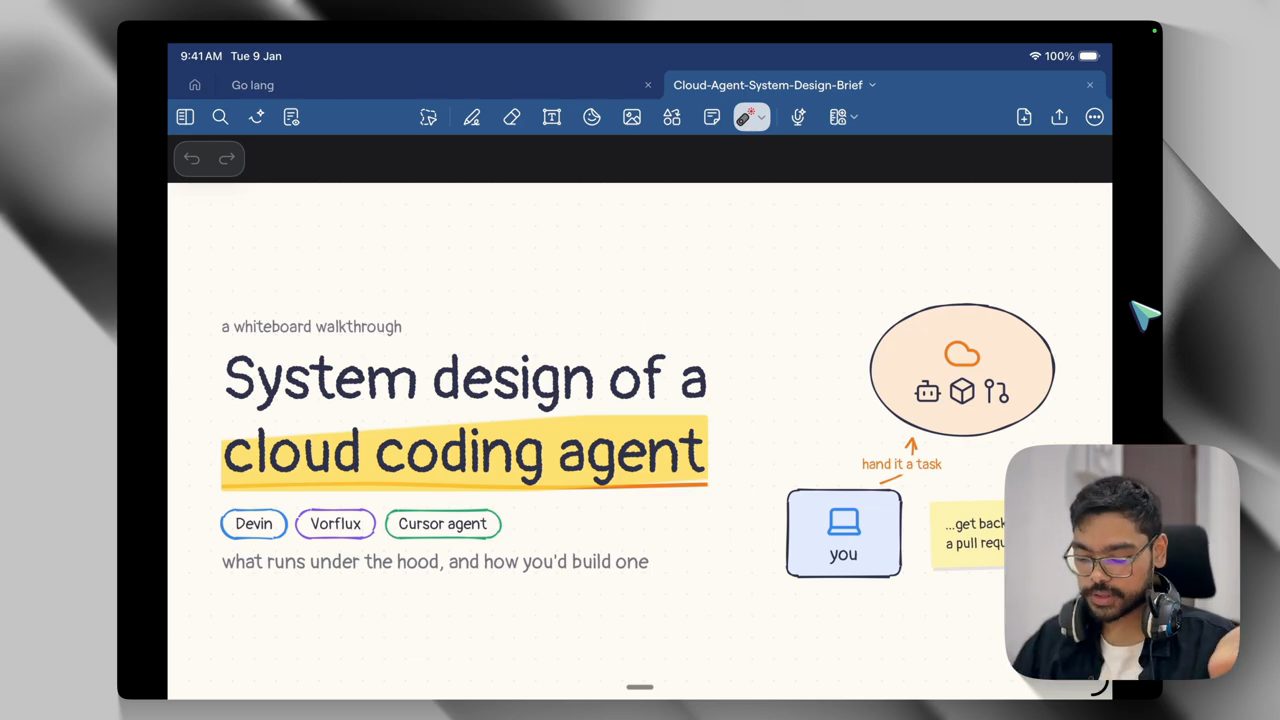Expand the extra tools dropdown after the microphone
Viewport: 1280px width, 720px height.
coord(853,118)
